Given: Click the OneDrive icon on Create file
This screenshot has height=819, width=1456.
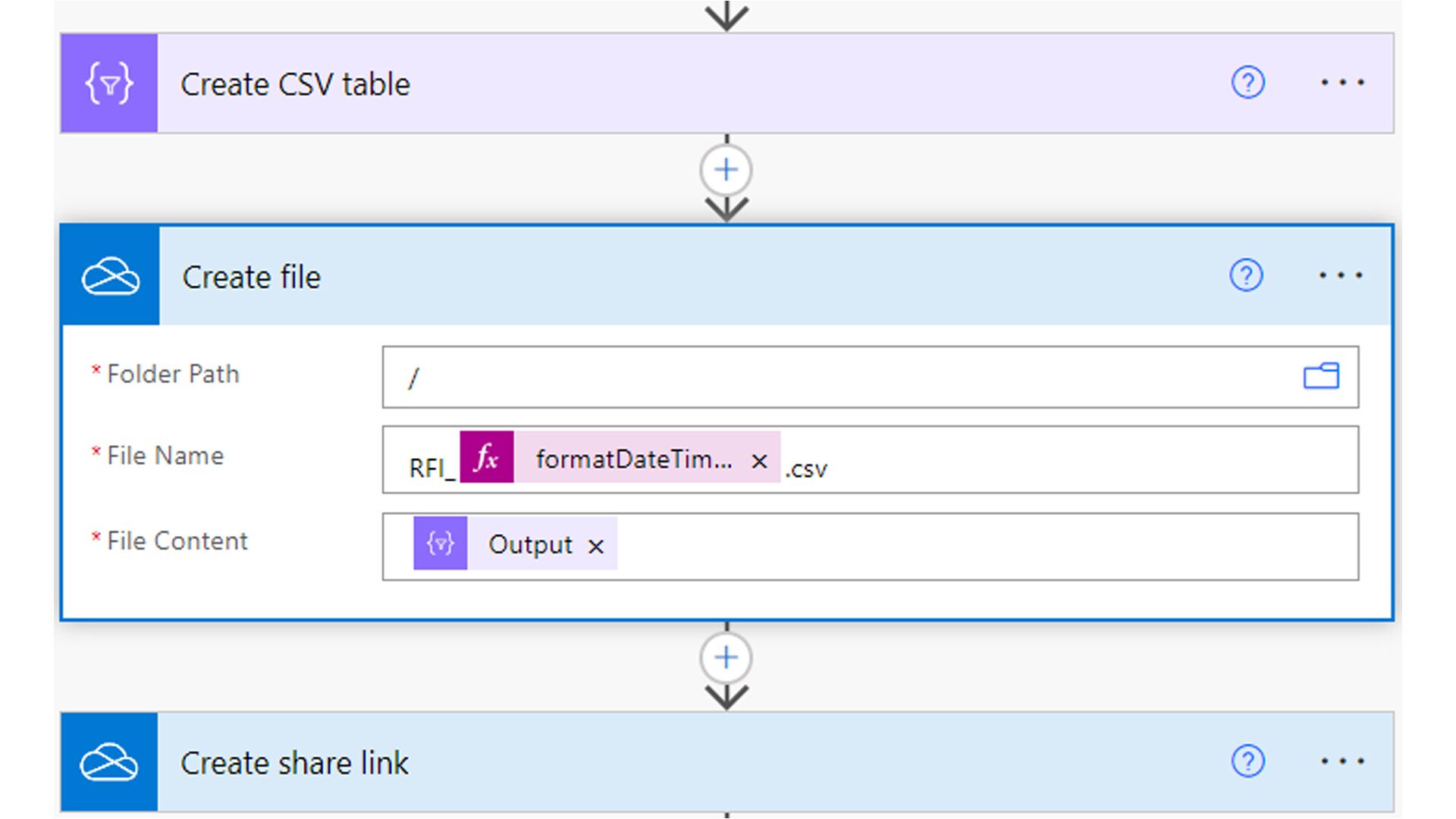Looking at the screenshot, I should [x=111, y=276].
